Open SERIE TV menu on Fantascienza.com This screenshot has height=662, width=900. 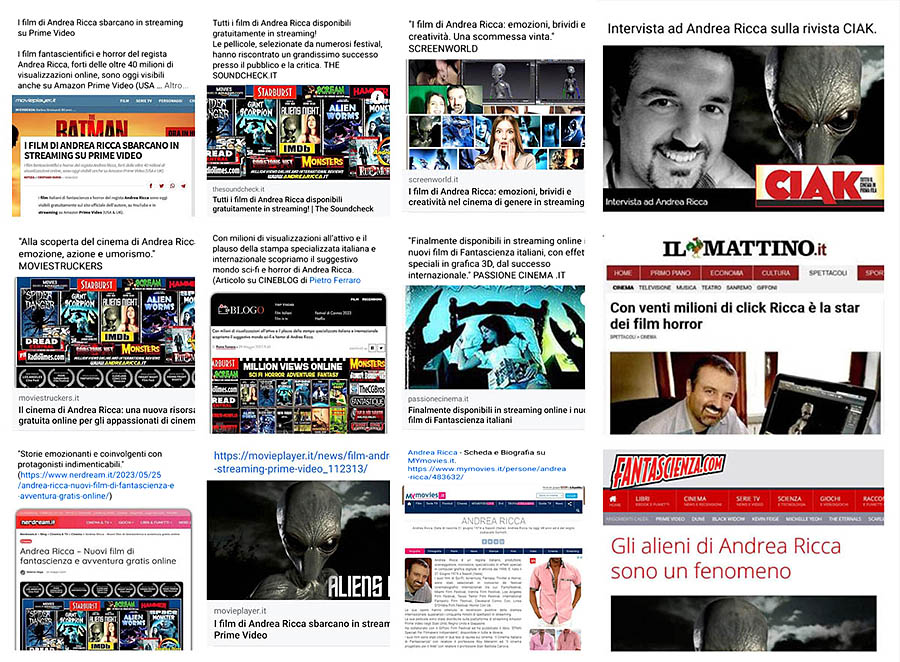pos(748,501)
